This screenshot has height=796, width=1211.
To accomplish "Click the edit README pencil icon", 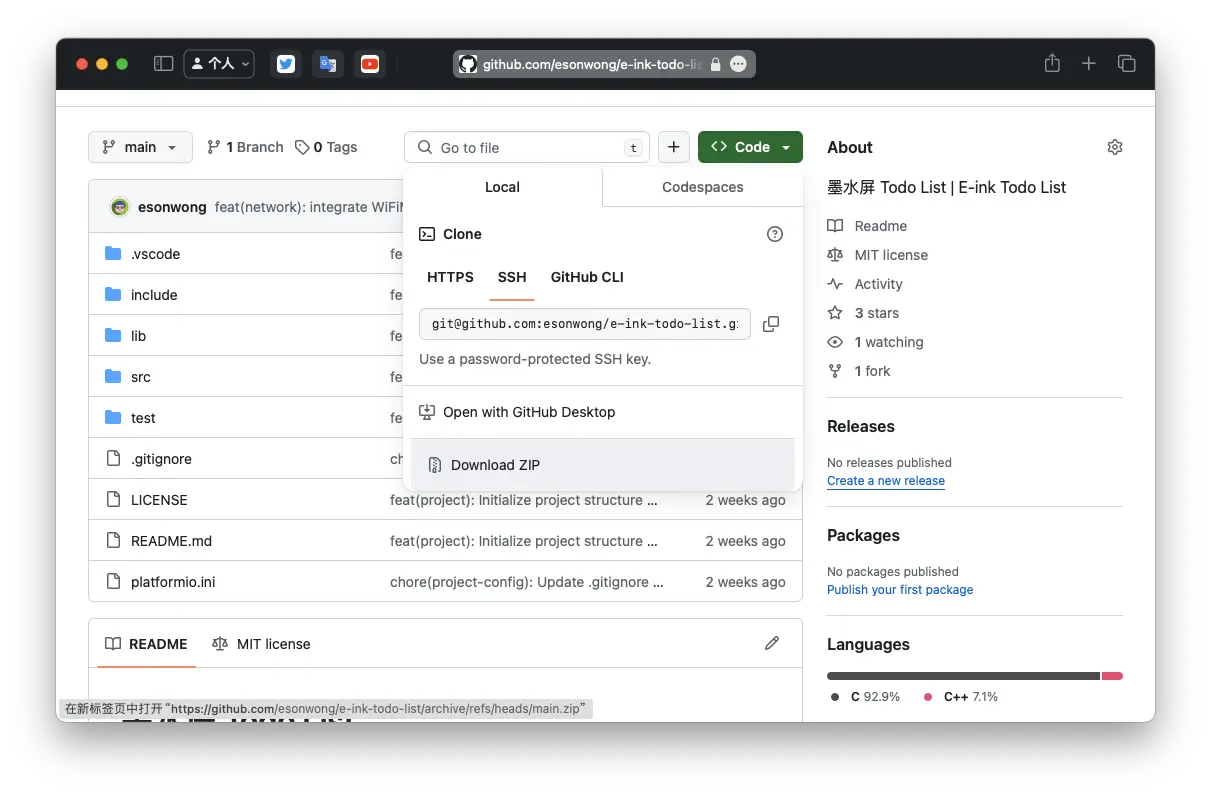I will [771, 643].
